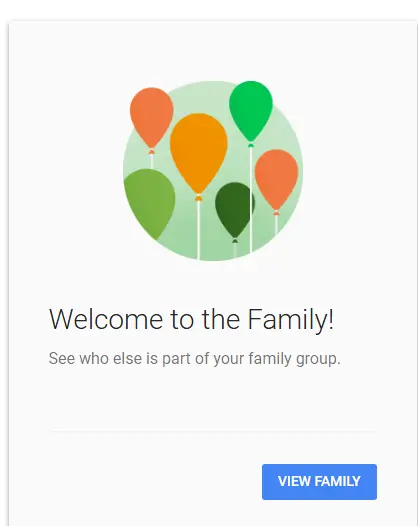The height and width of the screenshot is (526, 418).
Task: Click the white string under orange balloon
Action: coord(199,230)
